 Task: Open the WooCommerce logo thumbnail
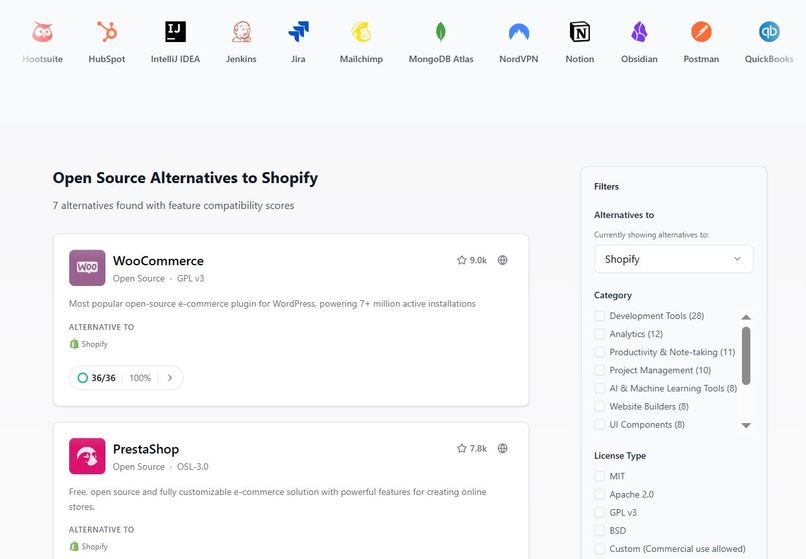(x=87, y=268)
